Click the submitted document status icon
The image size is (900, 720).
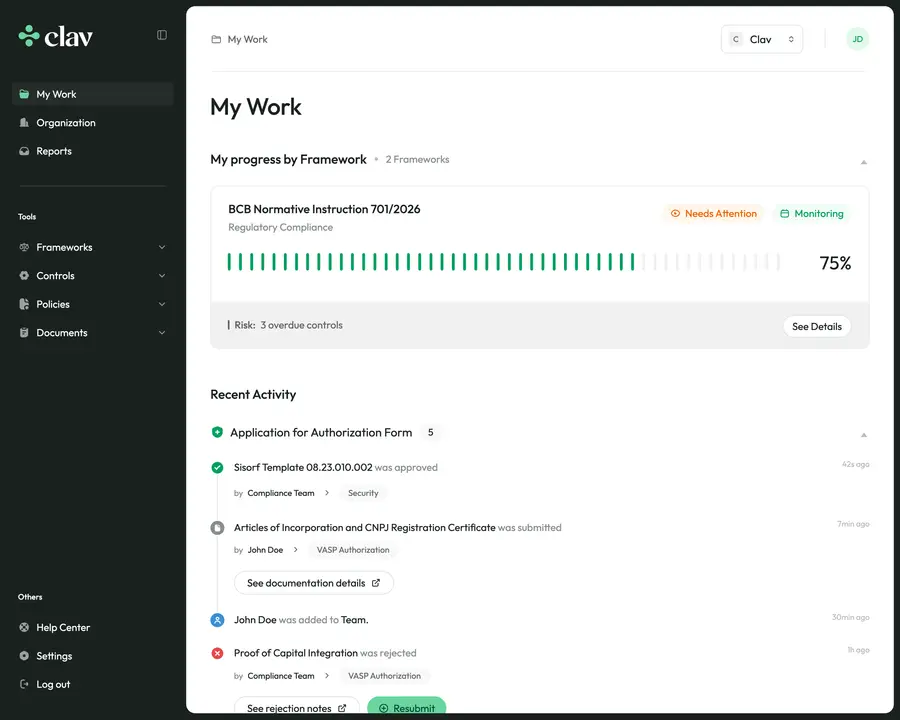(217, 528)
